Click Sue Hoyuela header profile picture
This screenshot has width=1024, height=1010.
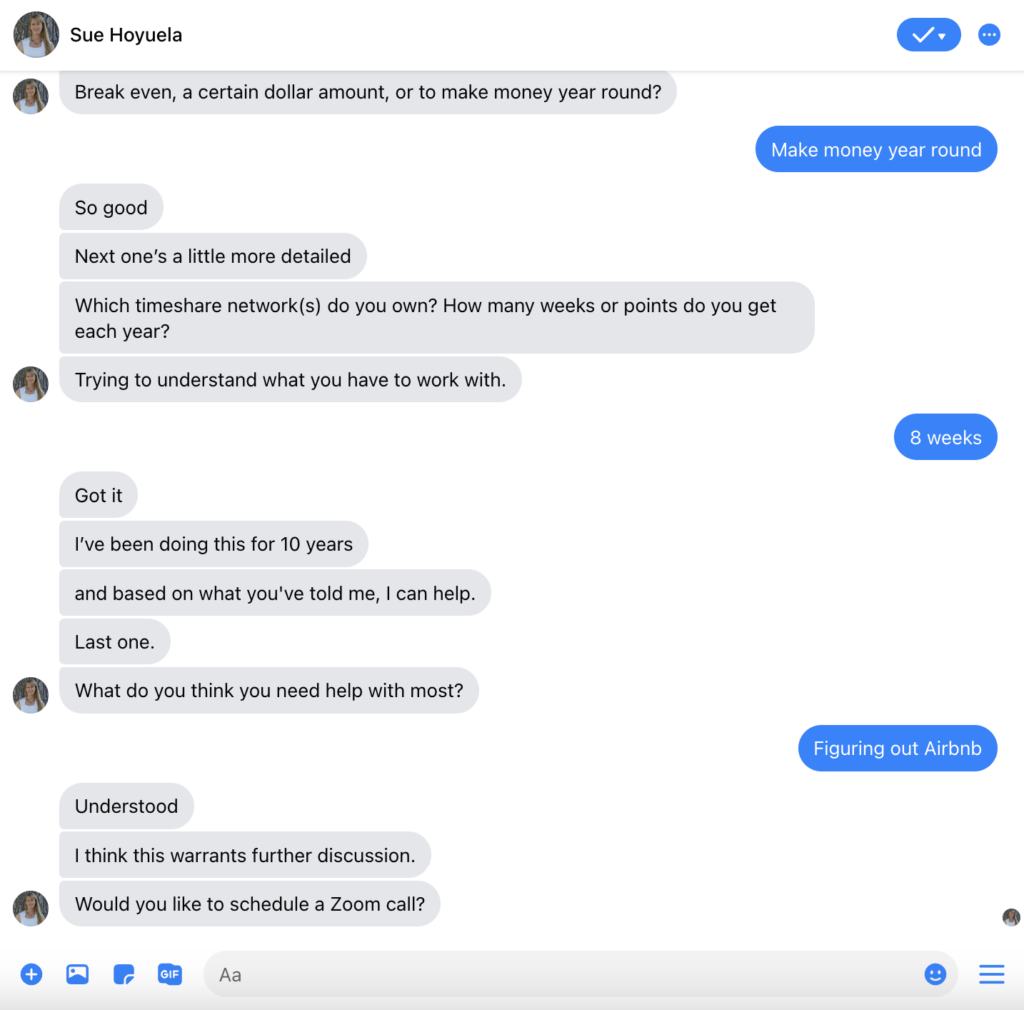[x=36, y=35]
